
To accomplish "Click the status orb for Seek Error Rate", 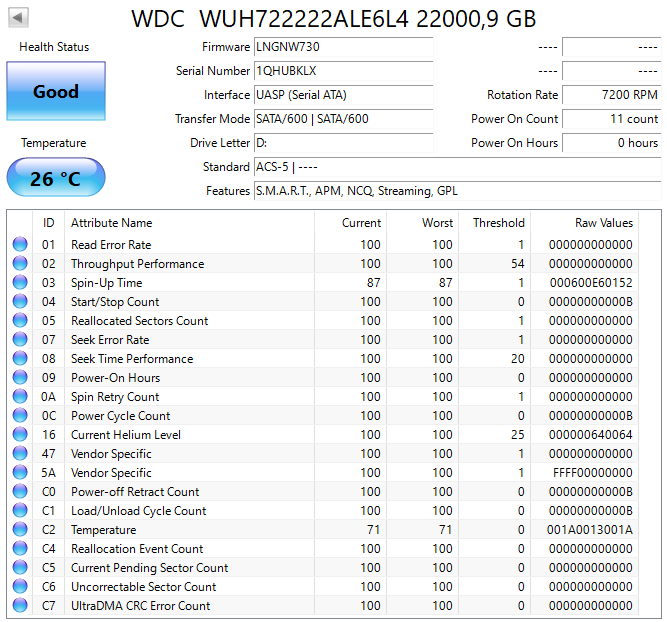I will (x=20, y=339).
